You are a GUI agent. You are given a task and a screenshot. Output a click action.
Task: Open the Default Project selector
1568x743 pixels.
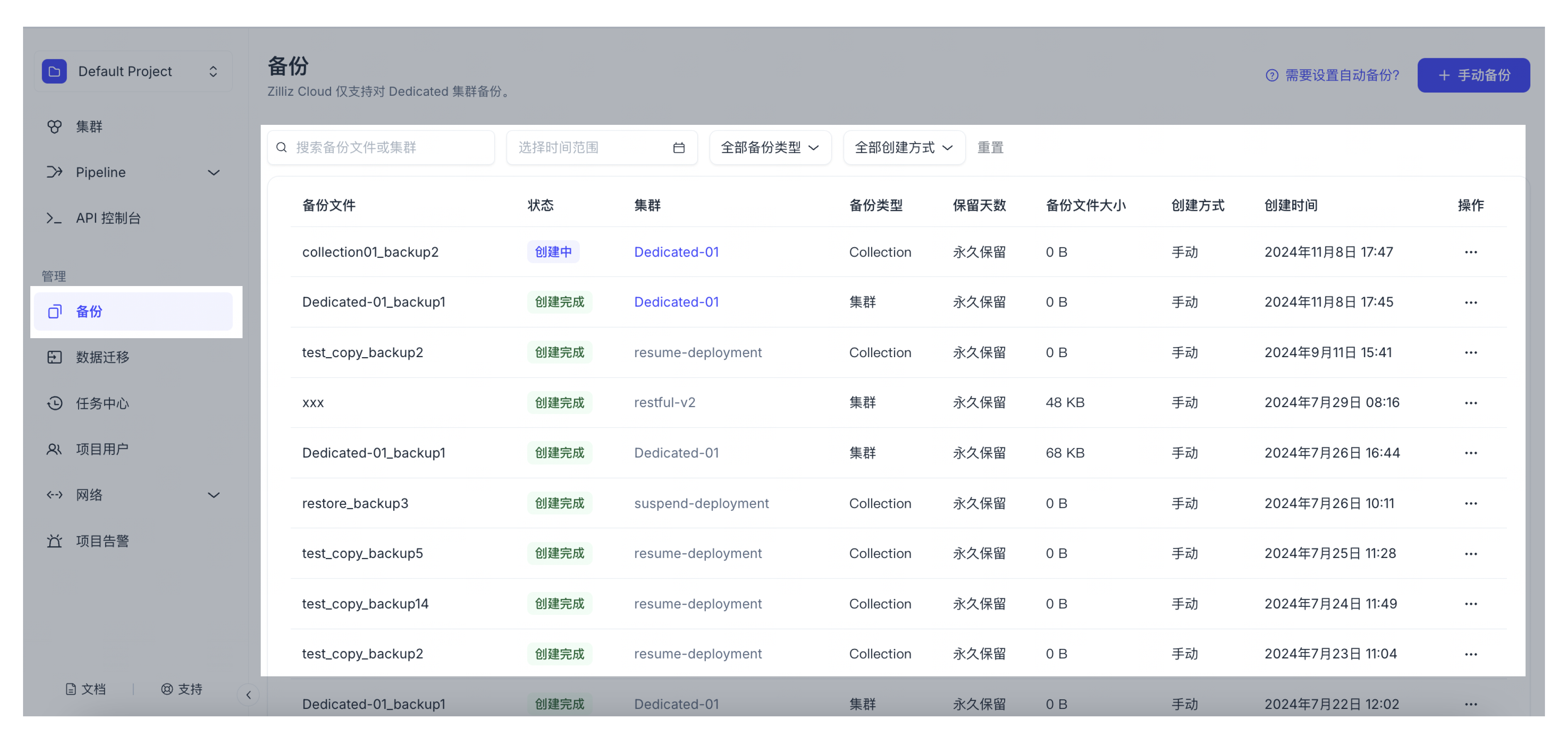[133, 71]
